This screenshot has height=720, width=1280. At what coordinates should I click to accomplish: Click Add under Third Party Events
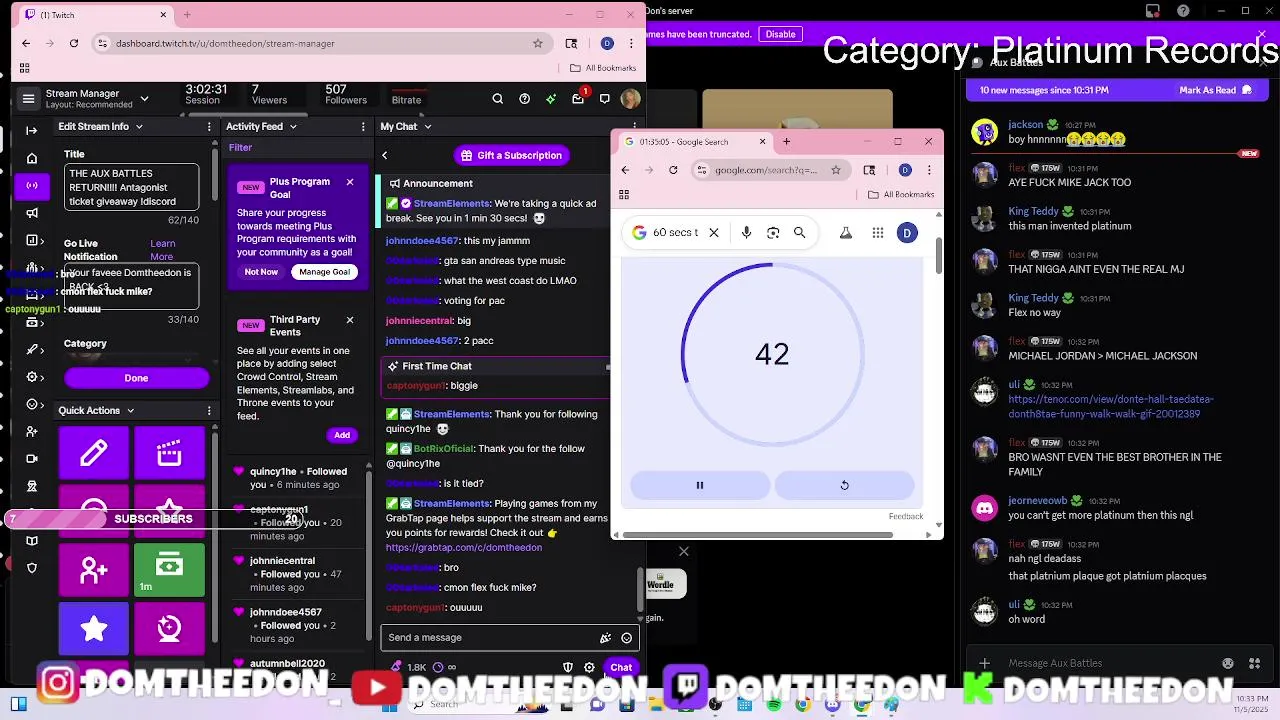[342, 435]
